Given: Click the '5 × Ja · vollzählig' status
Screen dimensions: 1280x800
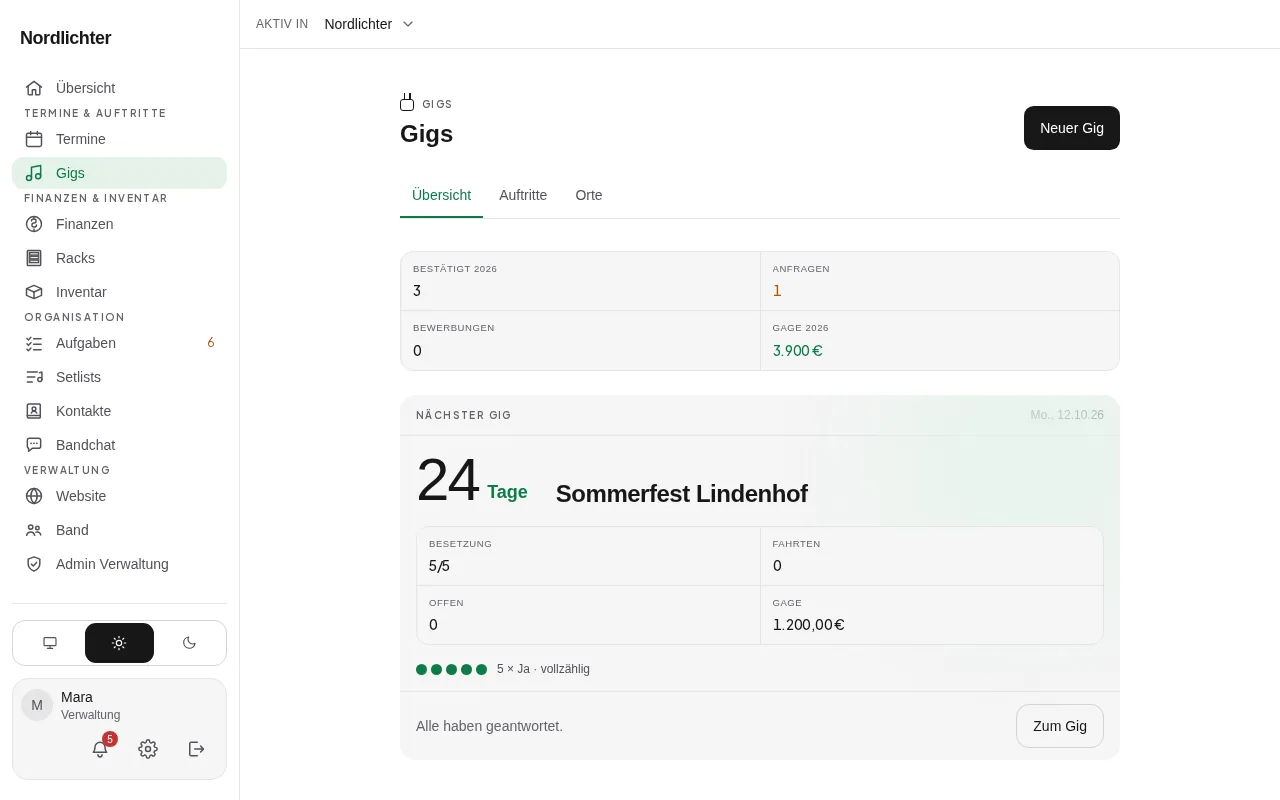Looking at the screenshot, I should [543, 669].
